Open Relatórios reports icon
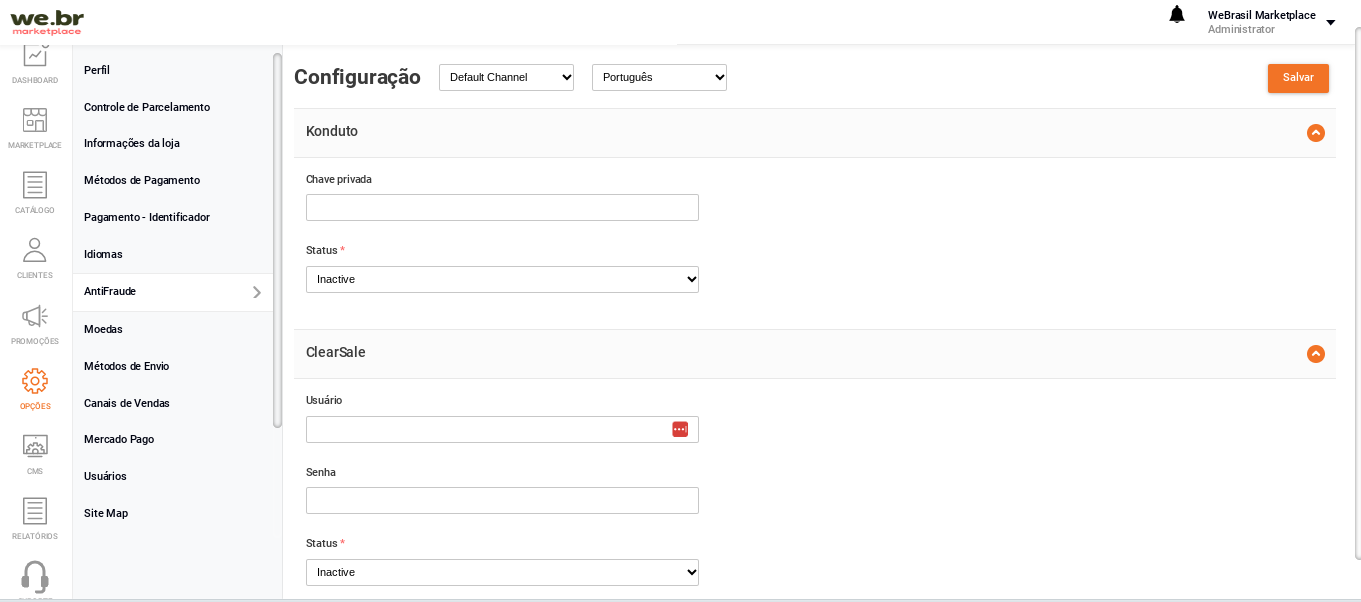The height and width of the screenshot is (602, 1361). (35, 512)
